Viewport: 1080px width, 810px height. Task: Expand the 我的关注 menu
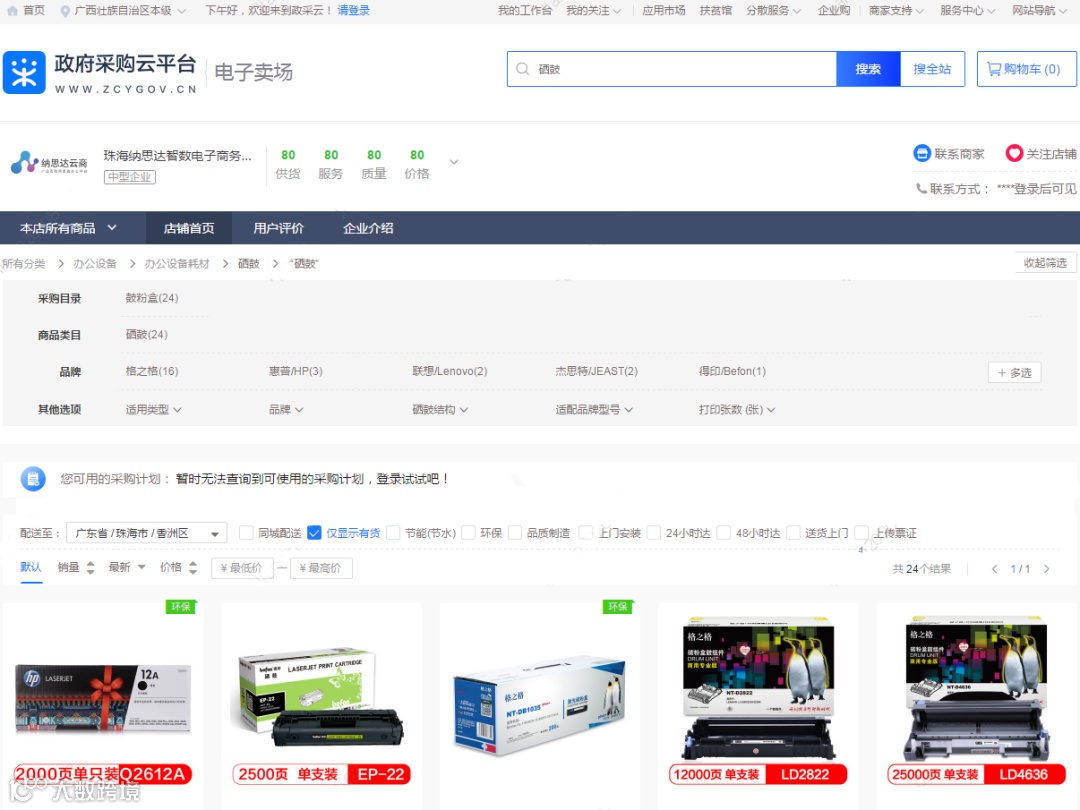coord(593,11)
